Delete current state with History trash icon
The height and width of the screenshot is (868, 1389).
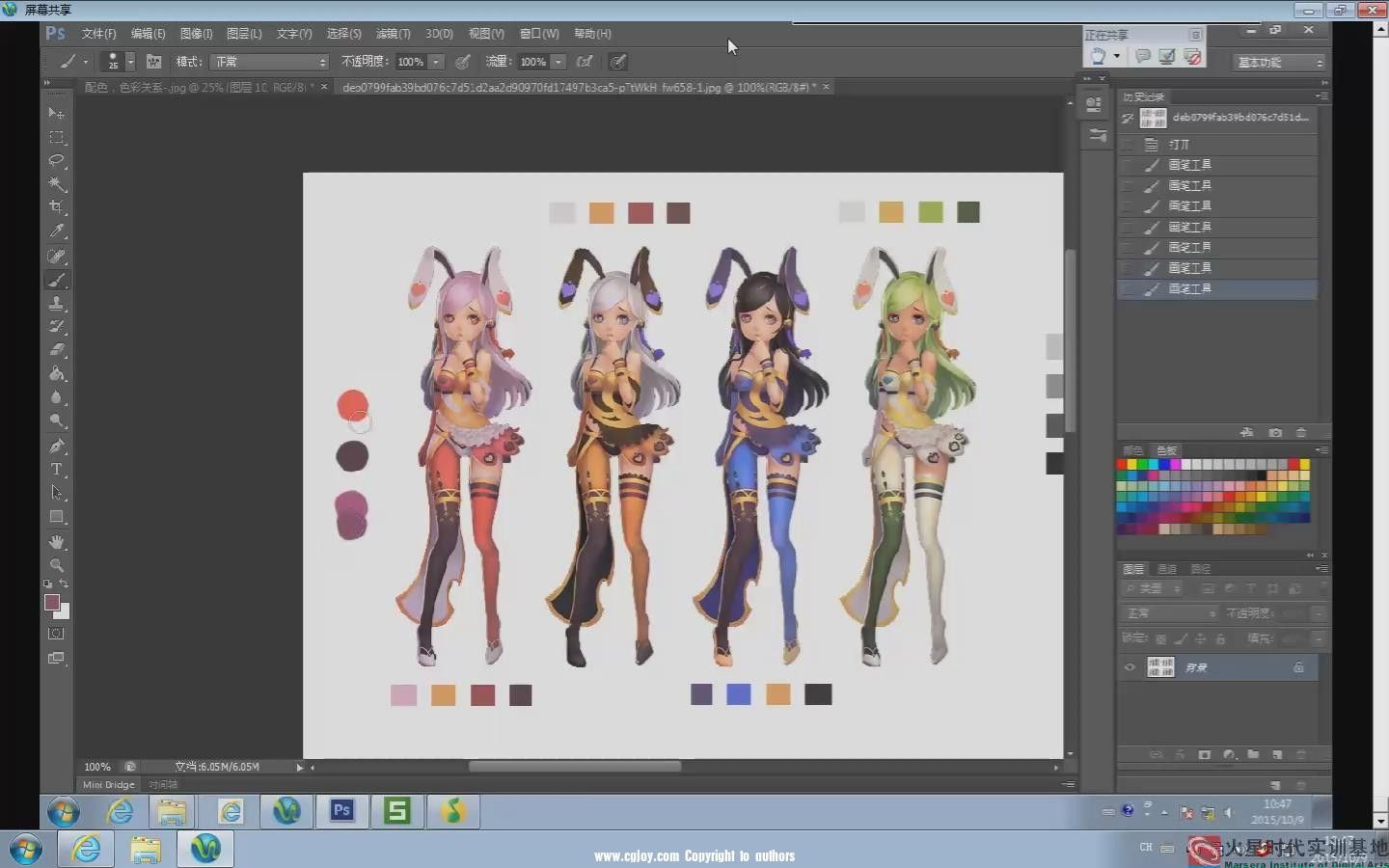coord(1301,433)
